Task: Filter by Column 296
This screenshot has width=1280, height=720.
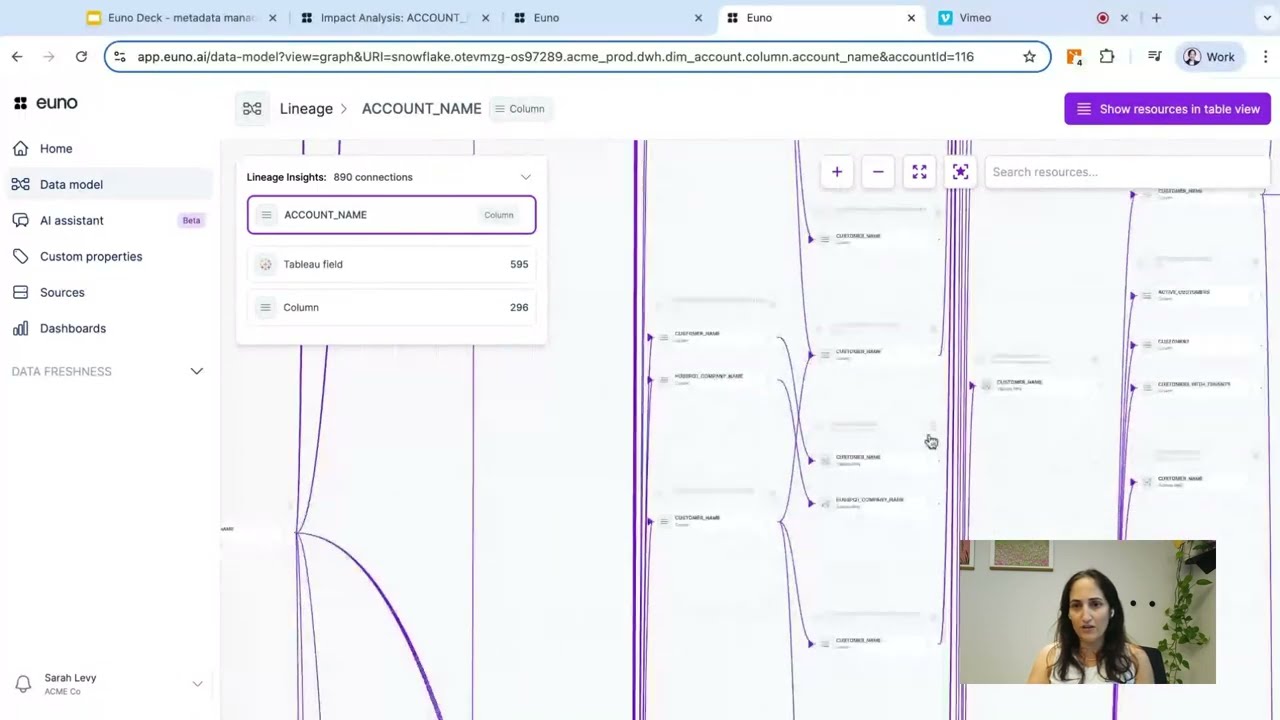Action: point(391,307)
